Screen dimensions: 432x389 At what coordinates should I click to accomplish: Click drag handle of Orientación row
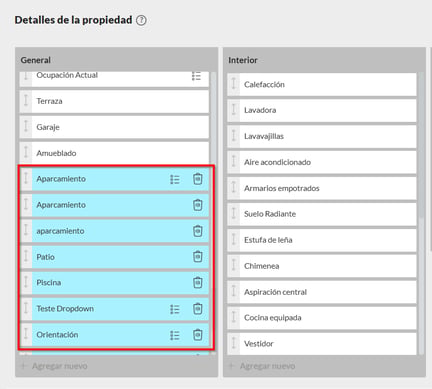[x=26, y=335]
